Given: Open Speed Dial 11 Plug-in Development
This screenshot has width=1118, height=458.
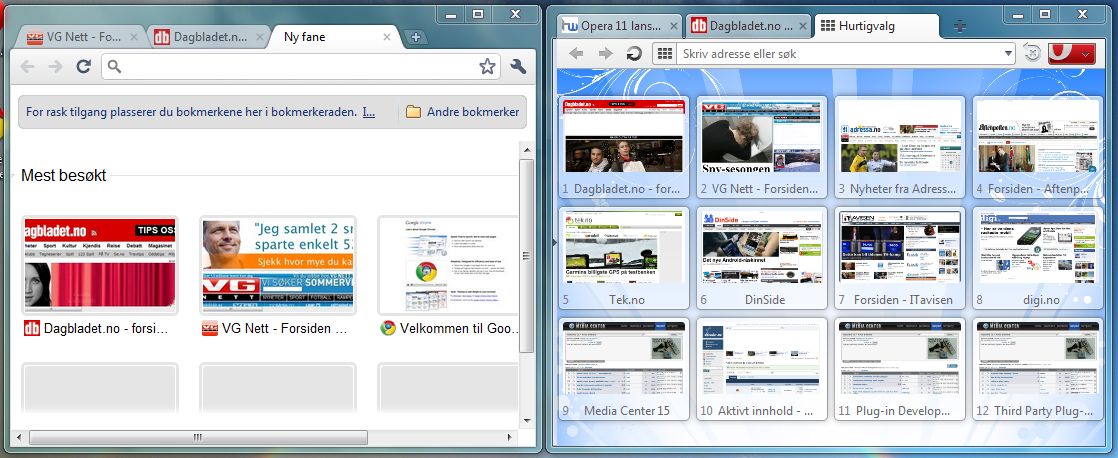Looking at the screenshot, I should click(900, 368).
